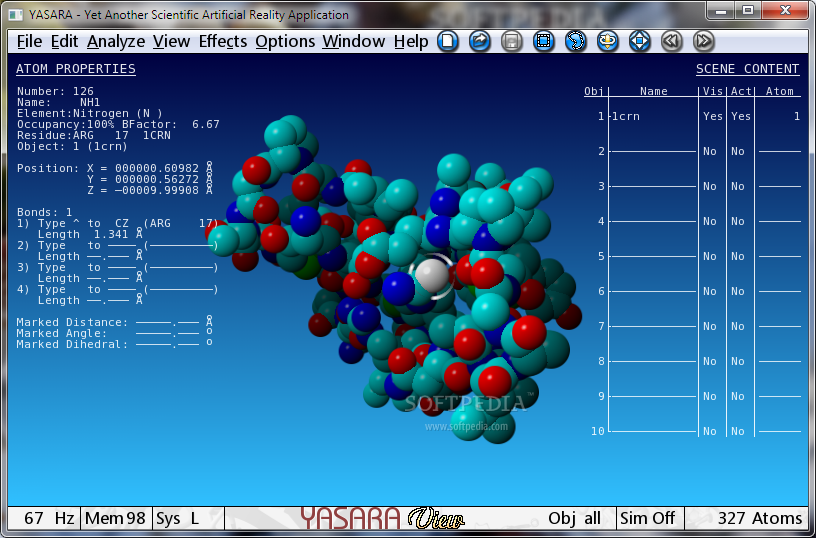The image size is (816, 538).
Task: Toggle Act 'Yes' for object 1crn
Action: click(x=741, y=117)
